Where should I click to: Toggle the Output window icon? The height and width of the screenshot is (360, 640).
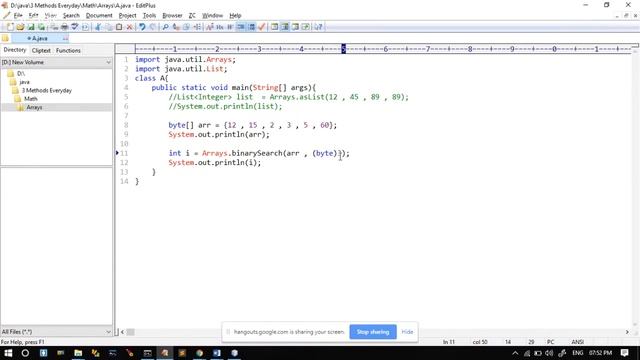coord(295,27)
